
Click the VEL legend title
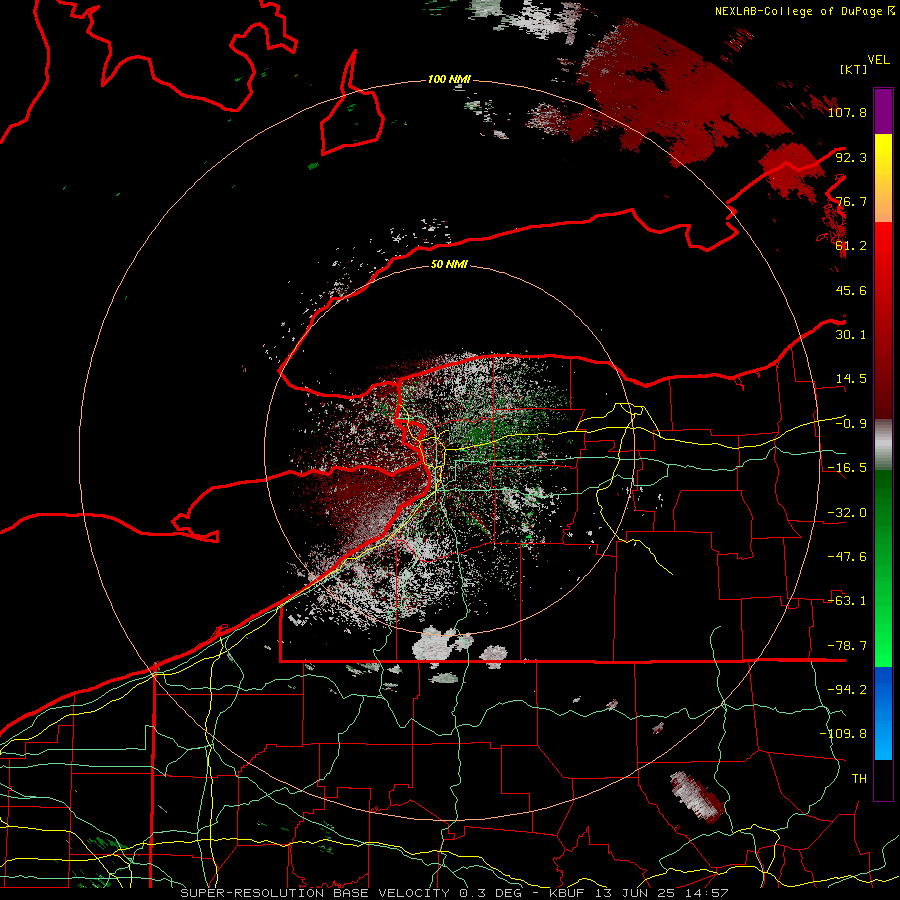(x=878, y=60)
